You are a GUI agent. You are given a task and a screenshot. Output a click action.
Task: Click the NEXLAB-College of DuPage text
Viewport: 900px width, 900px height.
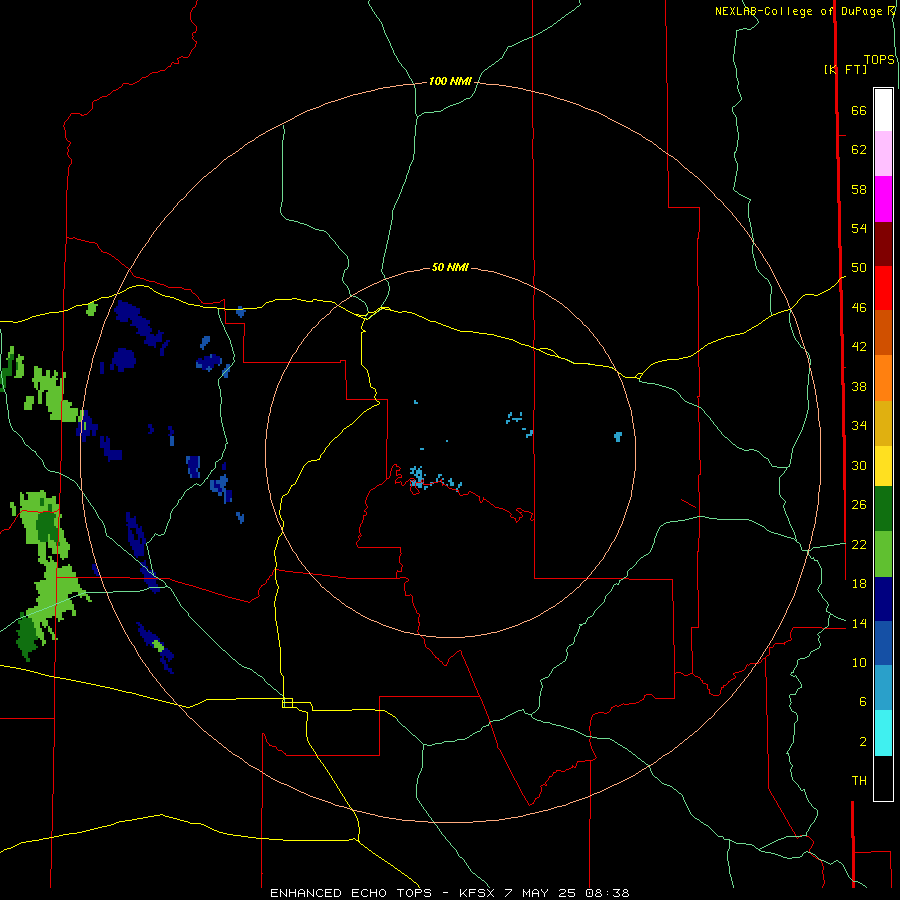(800, 11)
